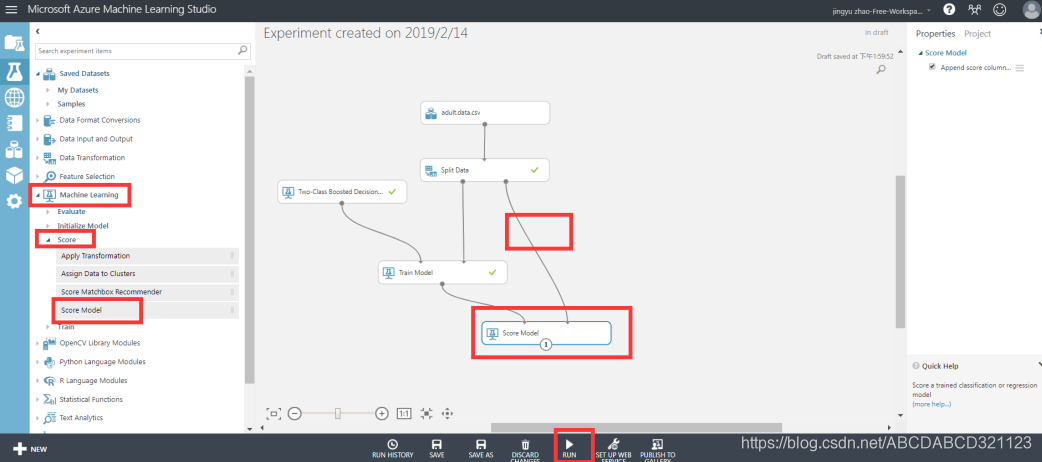This screenshot has width=1042, height=462.
Task: Click Discard Changes trash button
Action: (525, 450)
